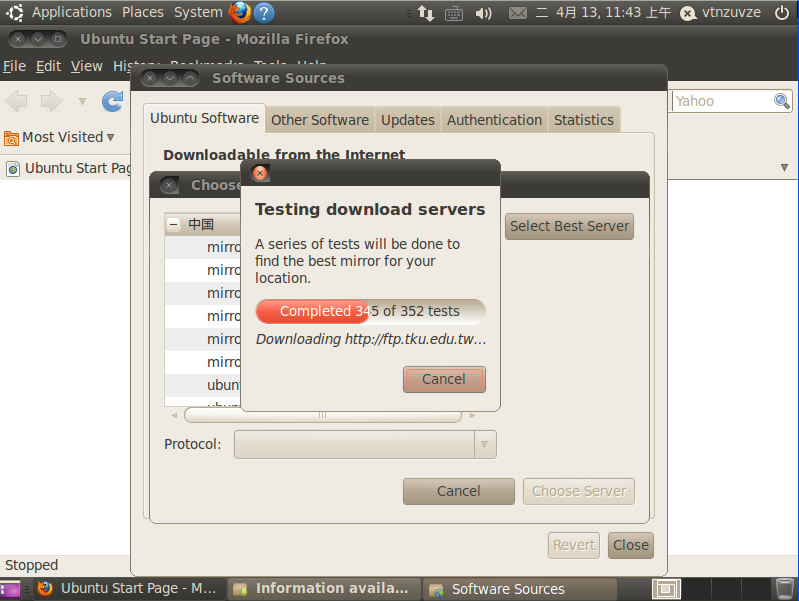Open Firefox View menu
Screen dimensions: 799x601
pos(87,66)
